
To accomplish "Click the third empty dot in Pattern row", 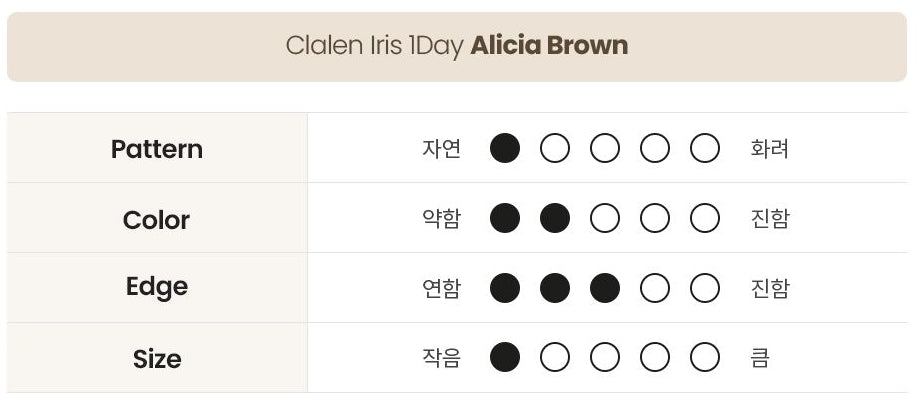I will pos(655,149).
